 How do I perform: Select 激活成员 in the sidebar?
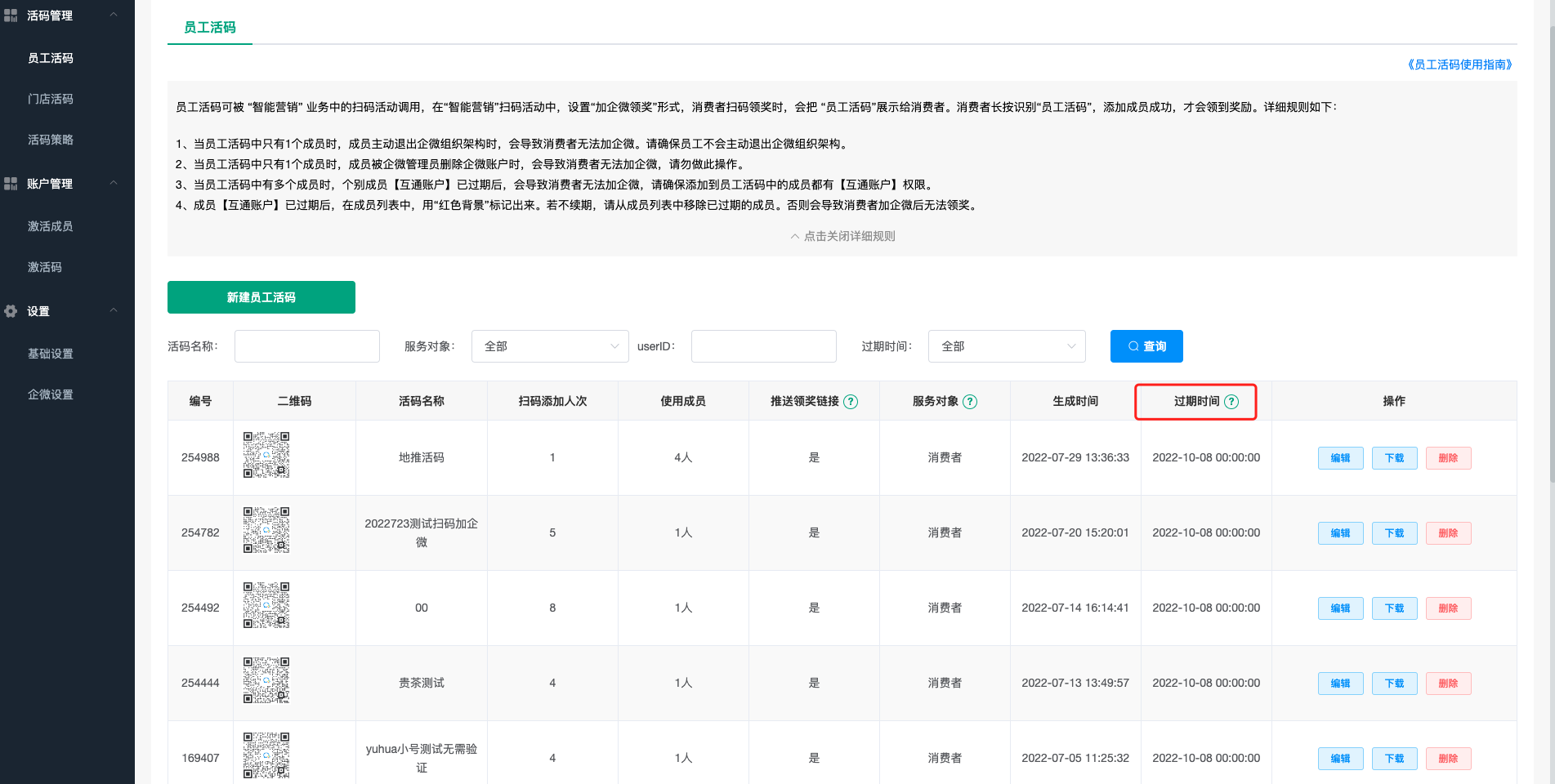point(51,226)
